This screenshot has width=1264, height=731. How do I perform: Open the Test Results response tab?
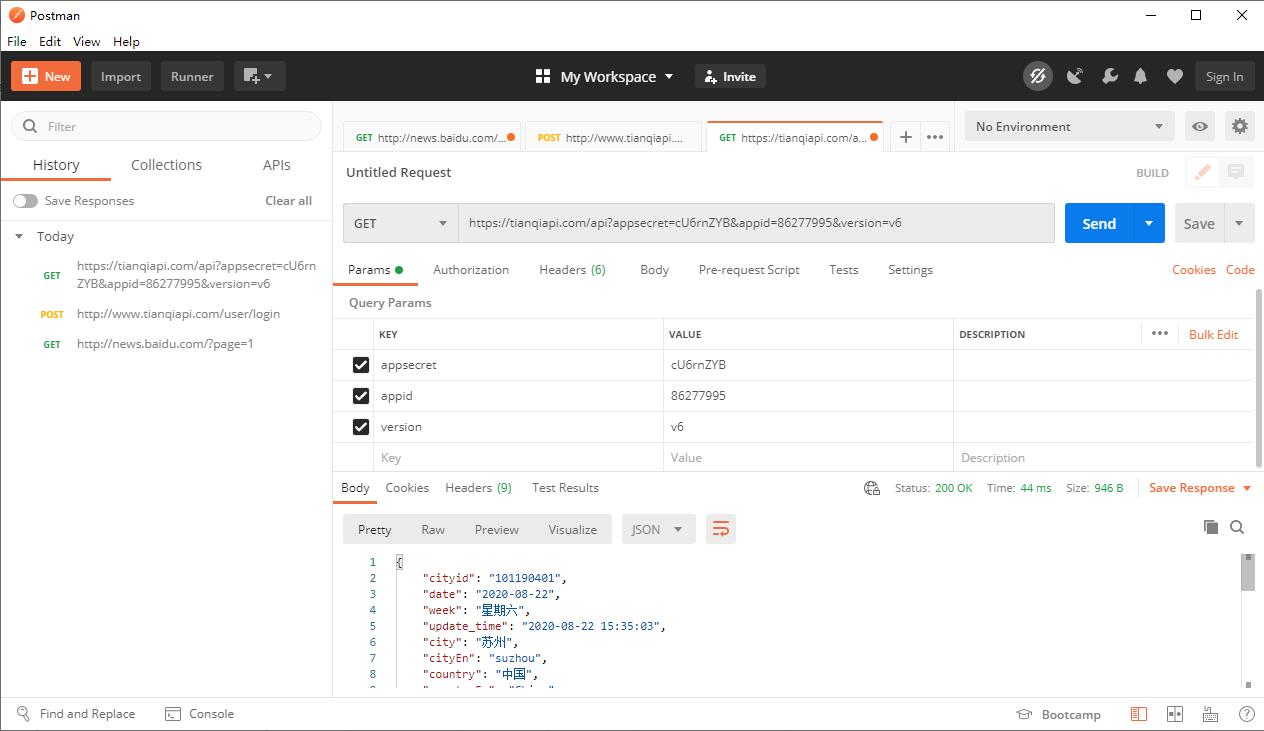tap(565, 488)
